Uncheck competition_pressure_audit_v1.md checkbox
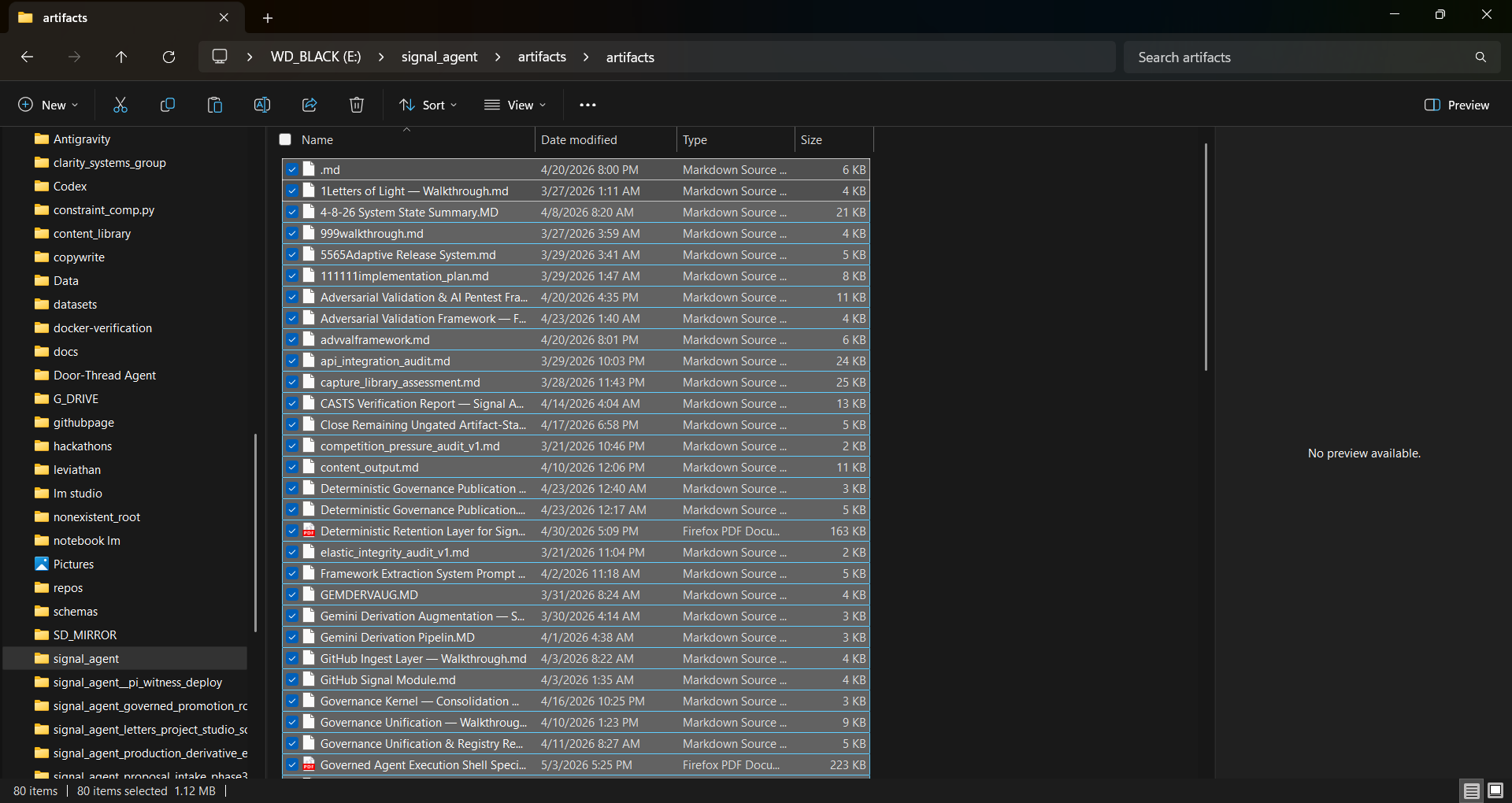Viewport: 1512px width, 803px height. pyautogui.click(x=291, y=446)
